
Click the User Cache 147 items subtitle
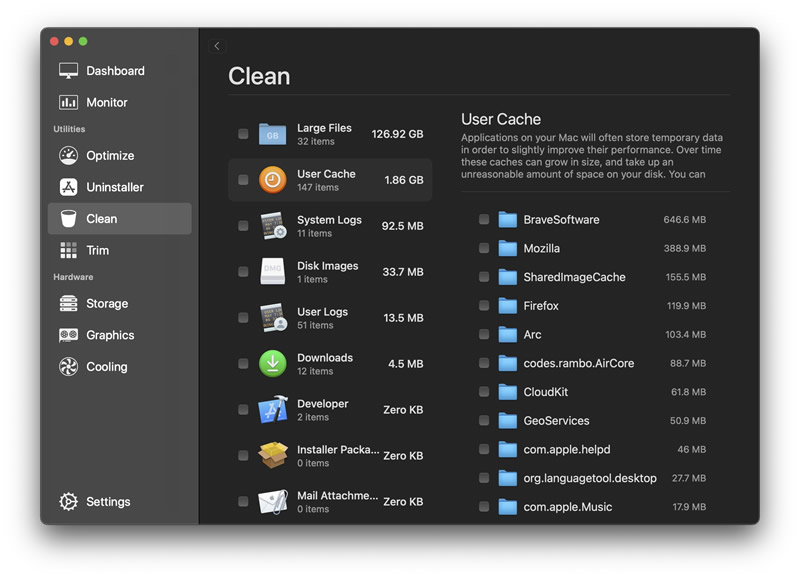318,188
